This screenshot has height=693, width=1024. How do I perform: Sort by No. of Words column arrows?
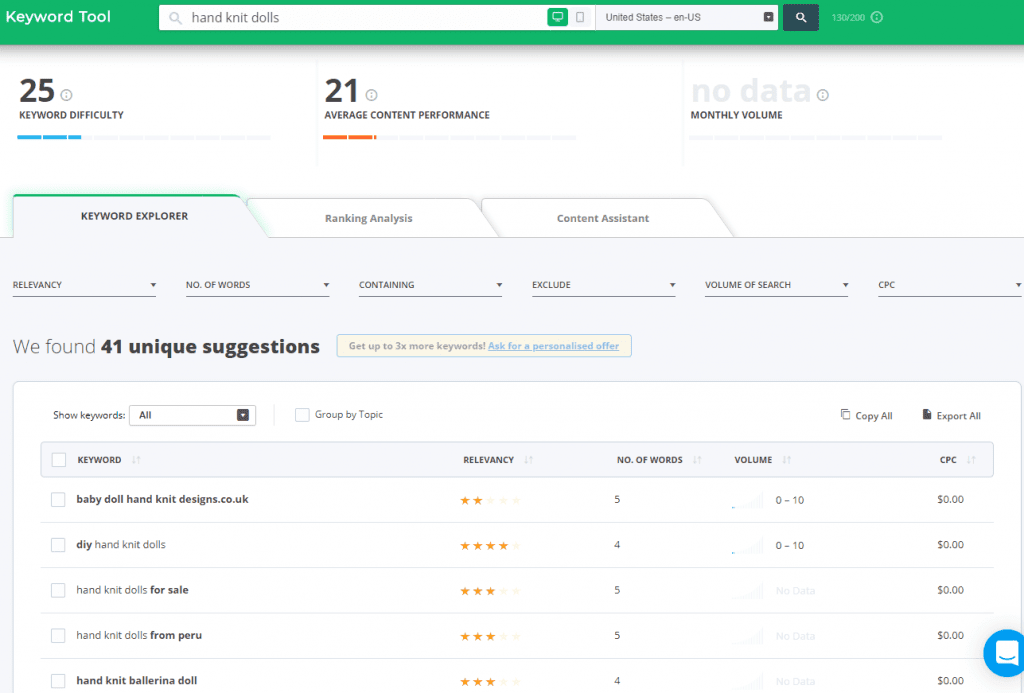click(697, 460)
